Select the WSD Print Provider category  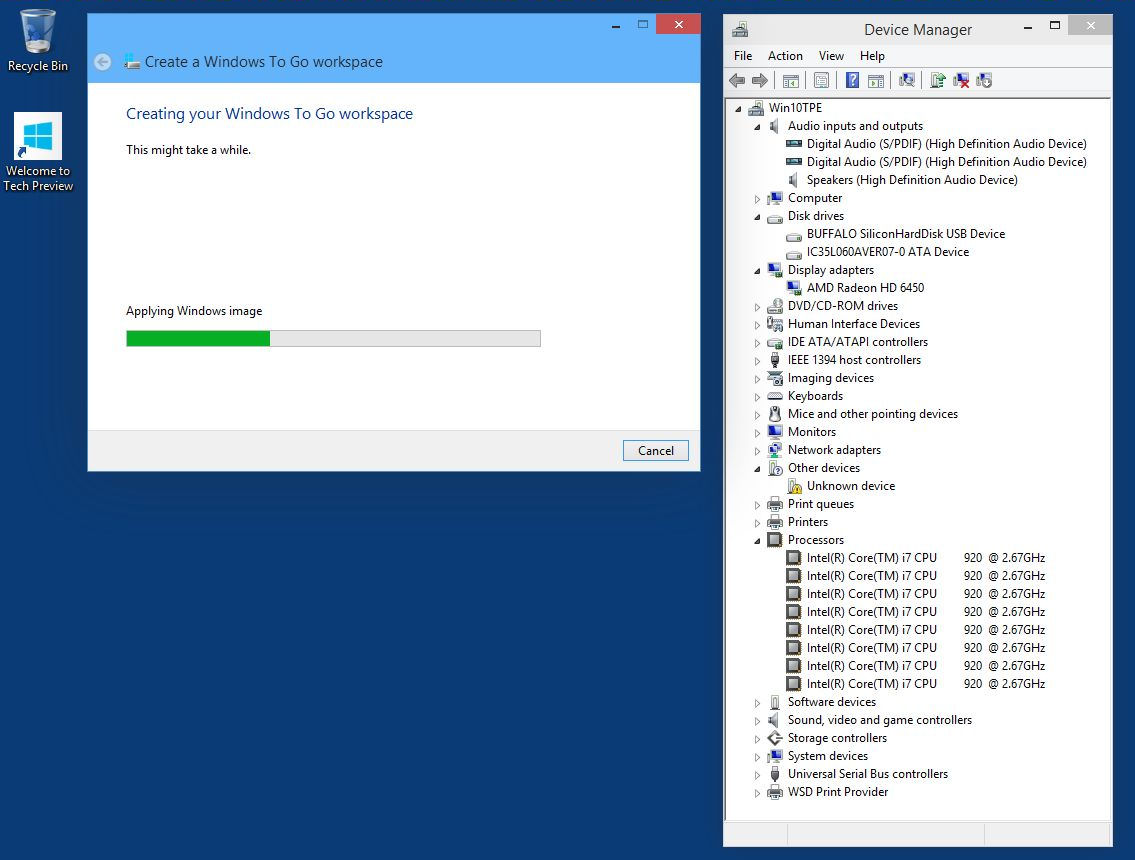(x=837, y=792)
